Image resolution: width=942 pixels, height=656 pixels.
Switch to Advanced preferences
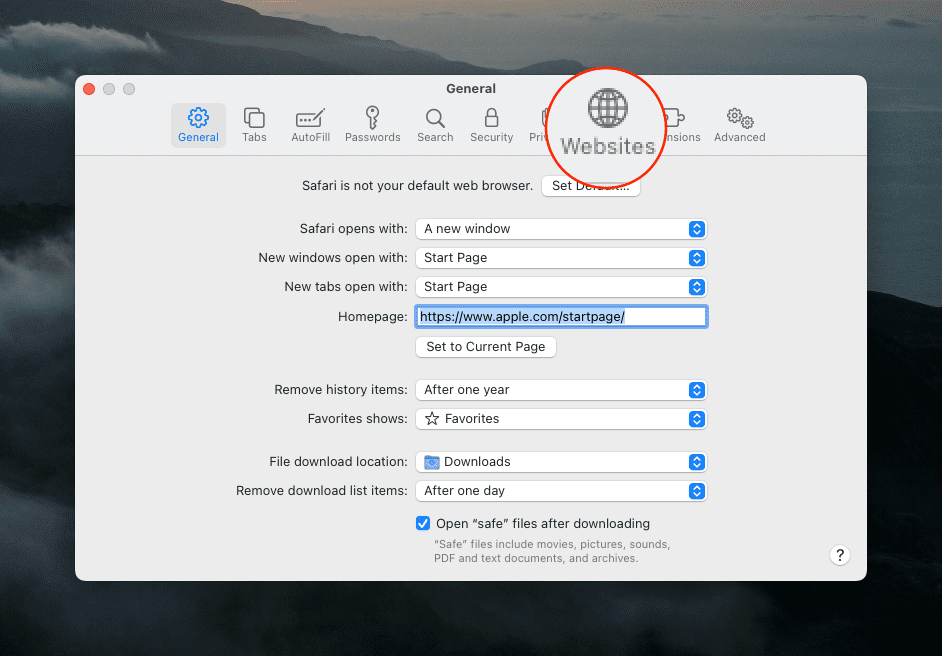pos(739,122)
